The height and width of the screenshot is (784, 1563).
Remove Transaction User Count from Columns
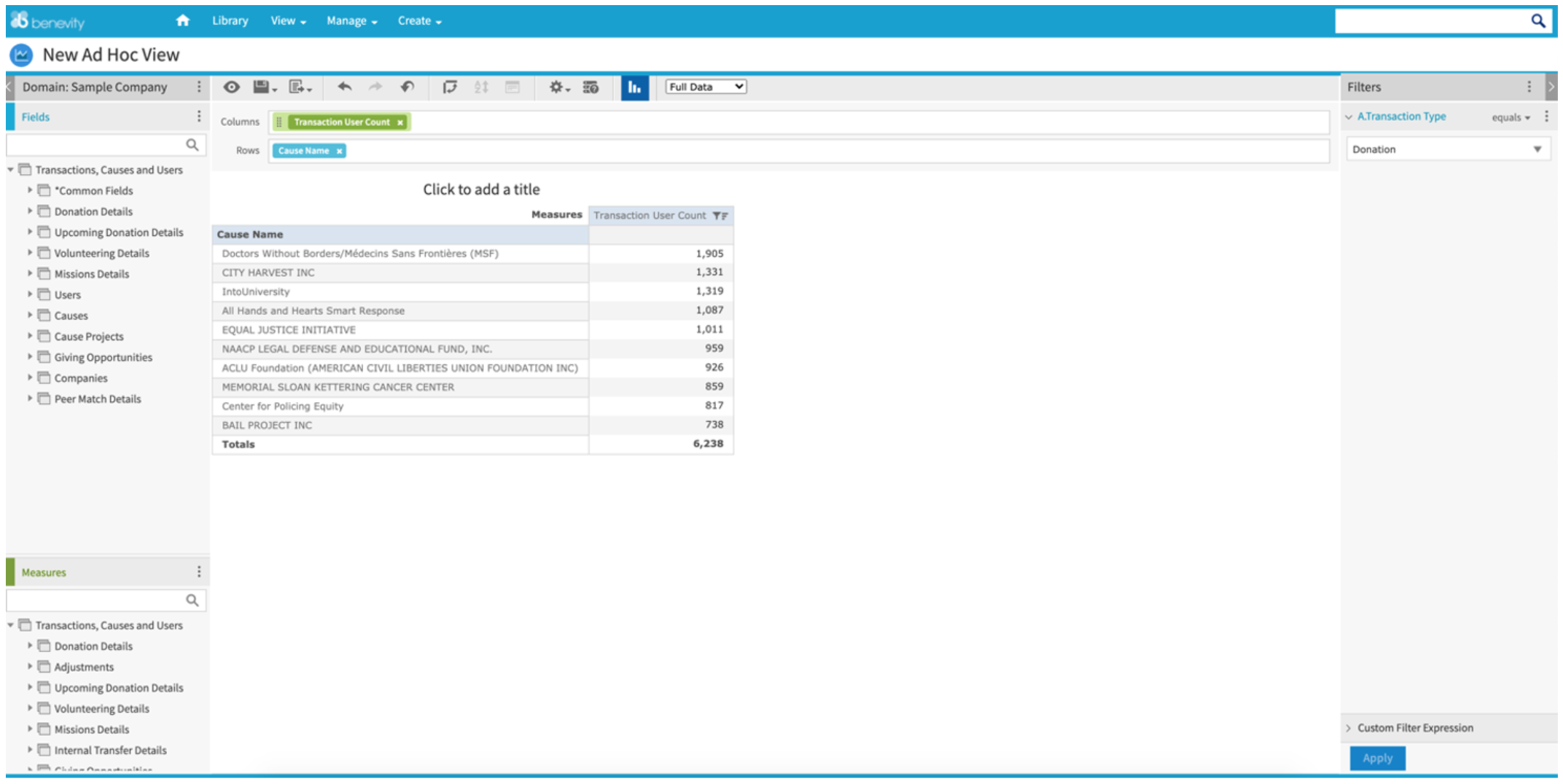400,122
